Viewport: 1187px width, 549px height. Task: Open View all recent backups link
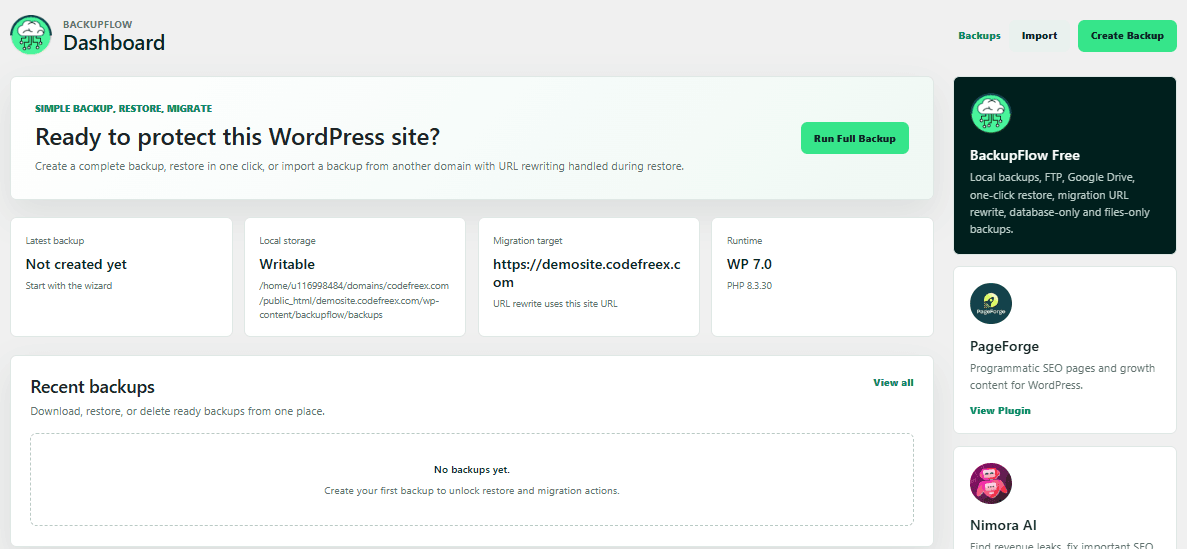(x=893, y=382)
